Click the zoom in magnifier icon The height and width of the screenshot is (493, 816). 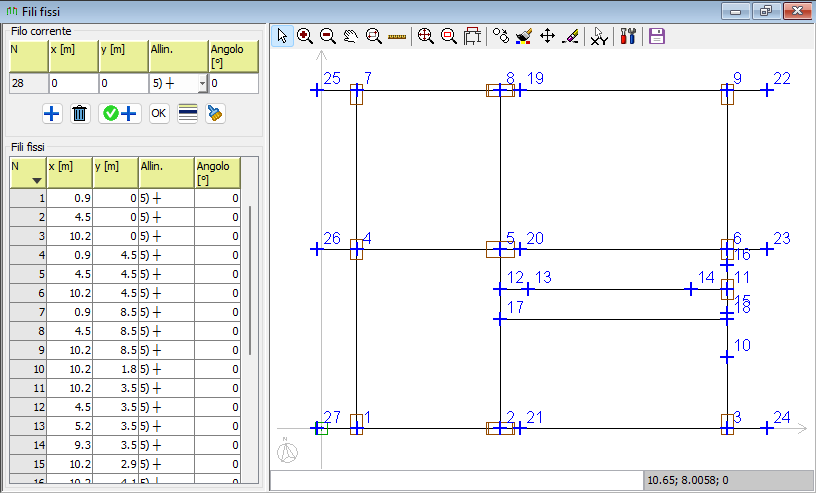(x=305, y=36)
